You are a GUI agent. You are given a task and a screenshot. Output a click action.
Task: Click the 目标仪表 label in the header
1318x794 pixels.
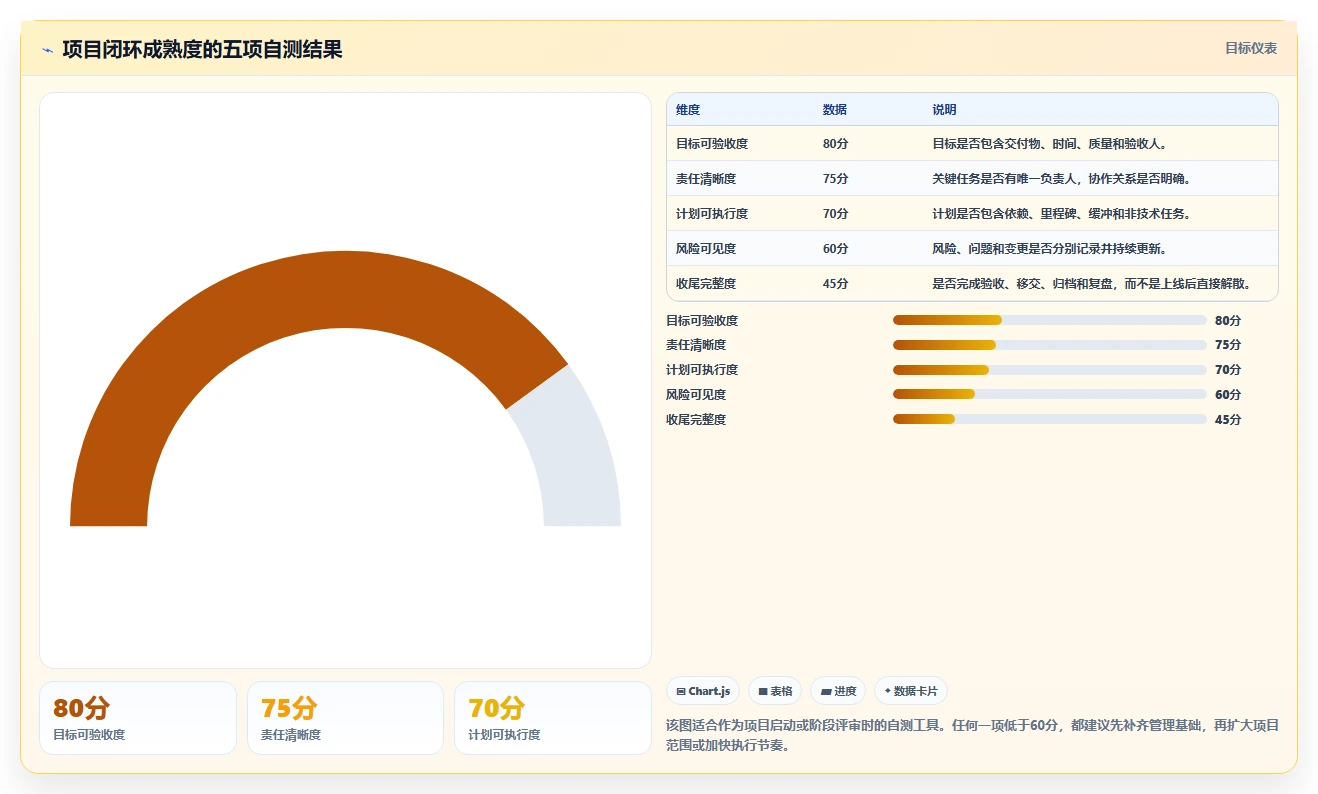[x=1251, y=48]
